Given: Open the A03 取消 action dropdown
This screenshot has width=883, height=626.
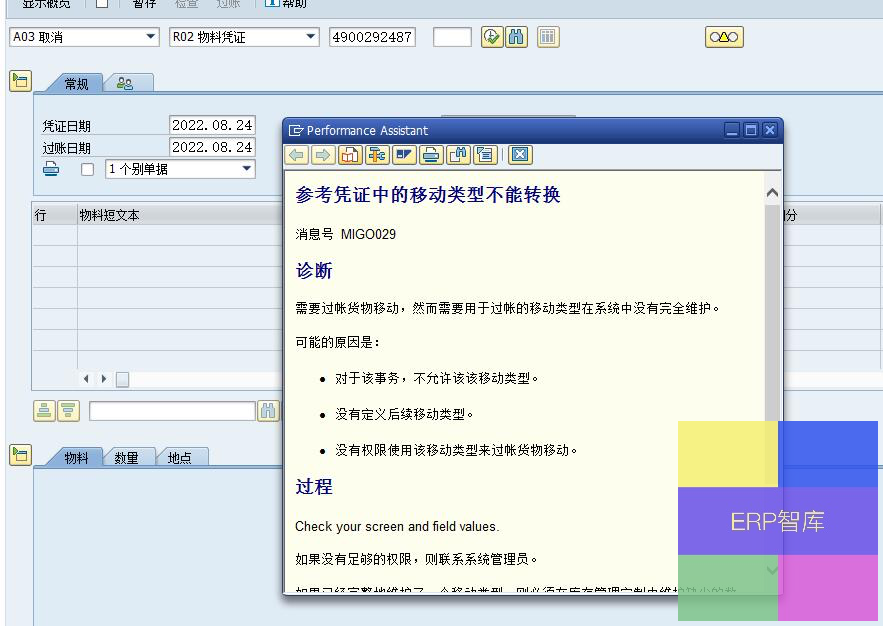Looking at the screenshot, I should (x=151, y=37).
